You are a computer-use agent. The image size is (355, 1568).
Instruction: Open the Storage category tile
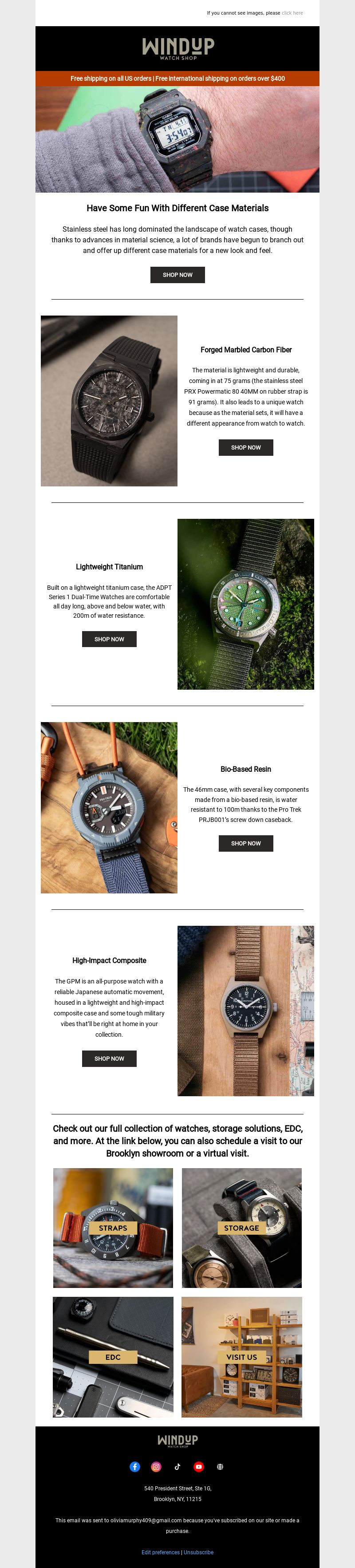242,1228
